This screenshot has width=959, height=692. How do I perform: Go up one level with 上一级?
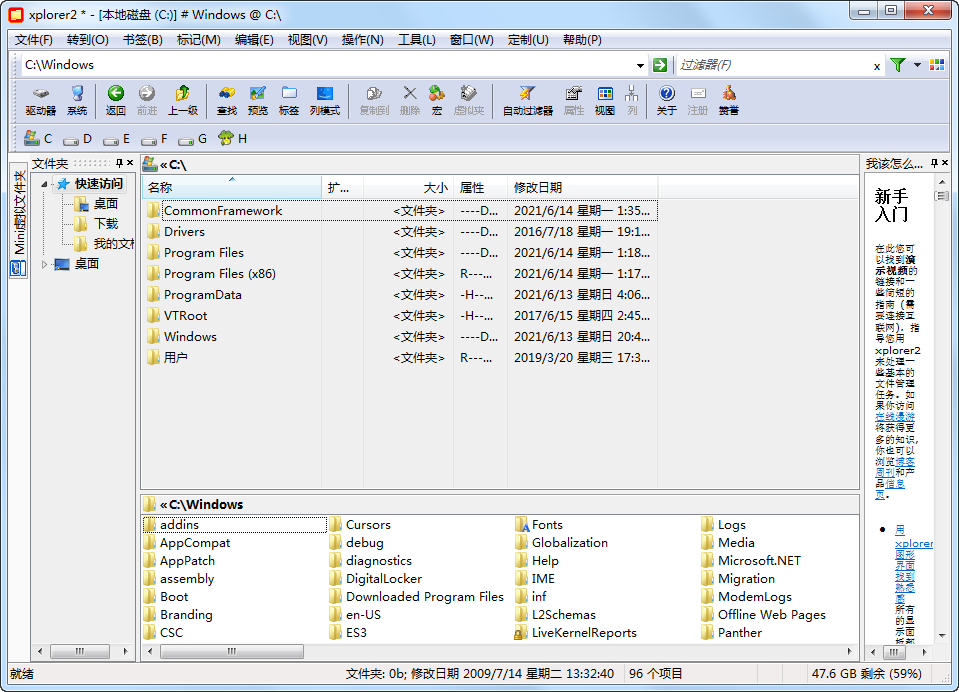(183, 101)
